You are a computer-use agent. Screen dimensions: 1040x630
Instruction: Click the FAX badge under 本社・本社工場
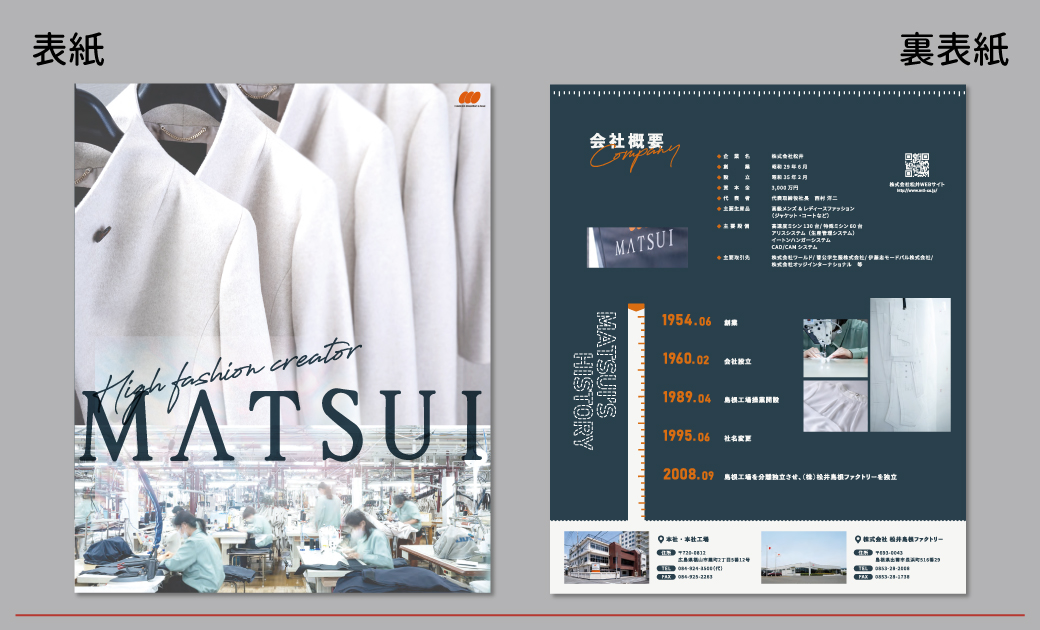coord(665,577)
